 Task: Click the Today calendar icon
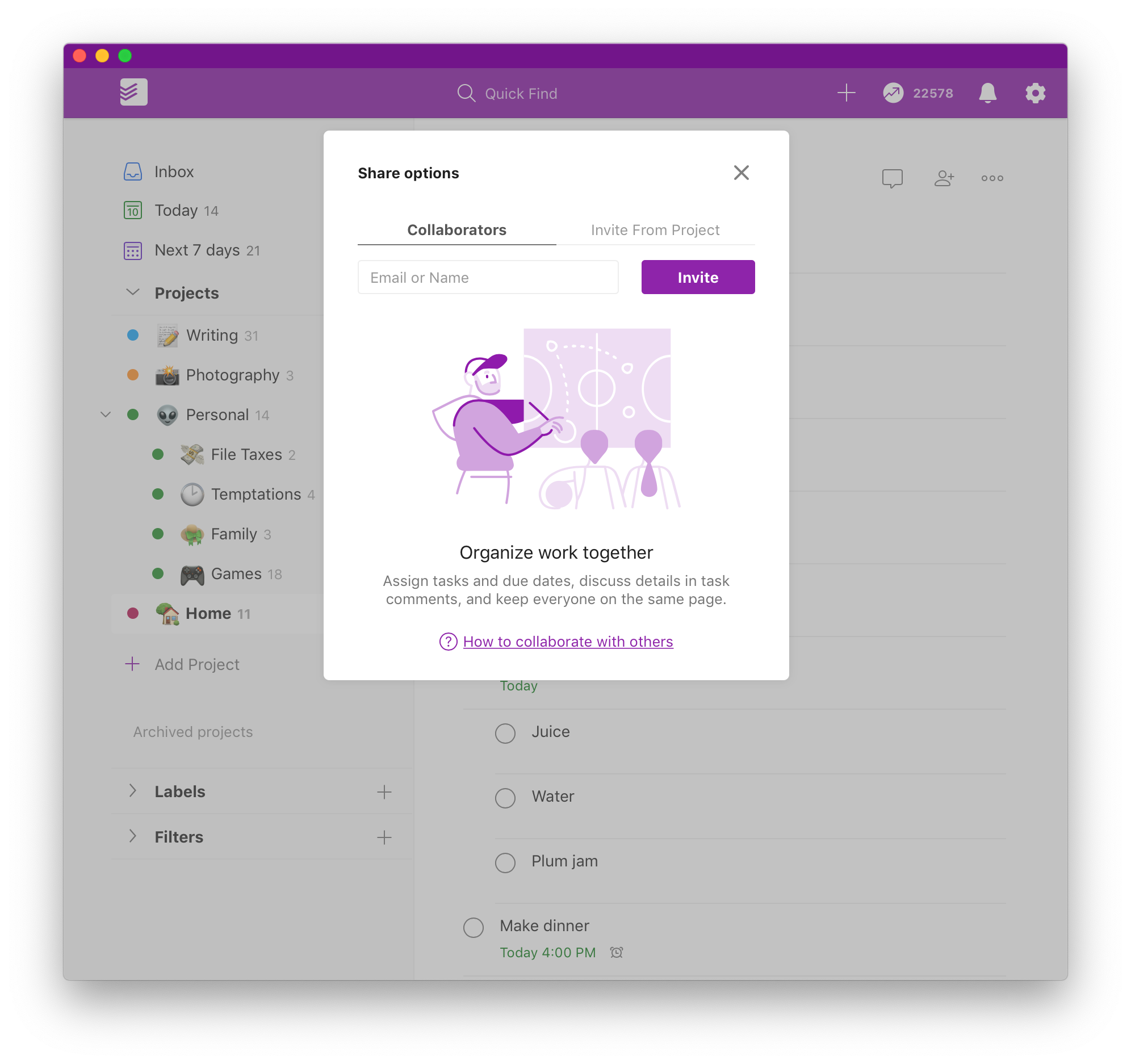[x=132, y=211]
